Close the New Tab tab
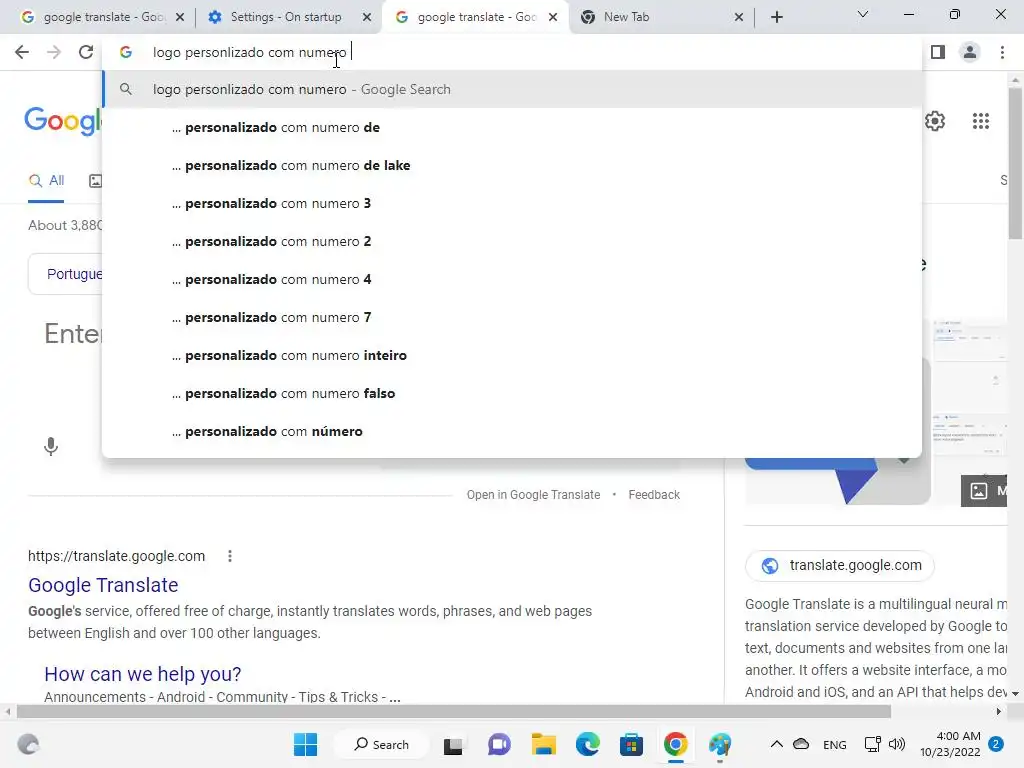 point(739,17)
